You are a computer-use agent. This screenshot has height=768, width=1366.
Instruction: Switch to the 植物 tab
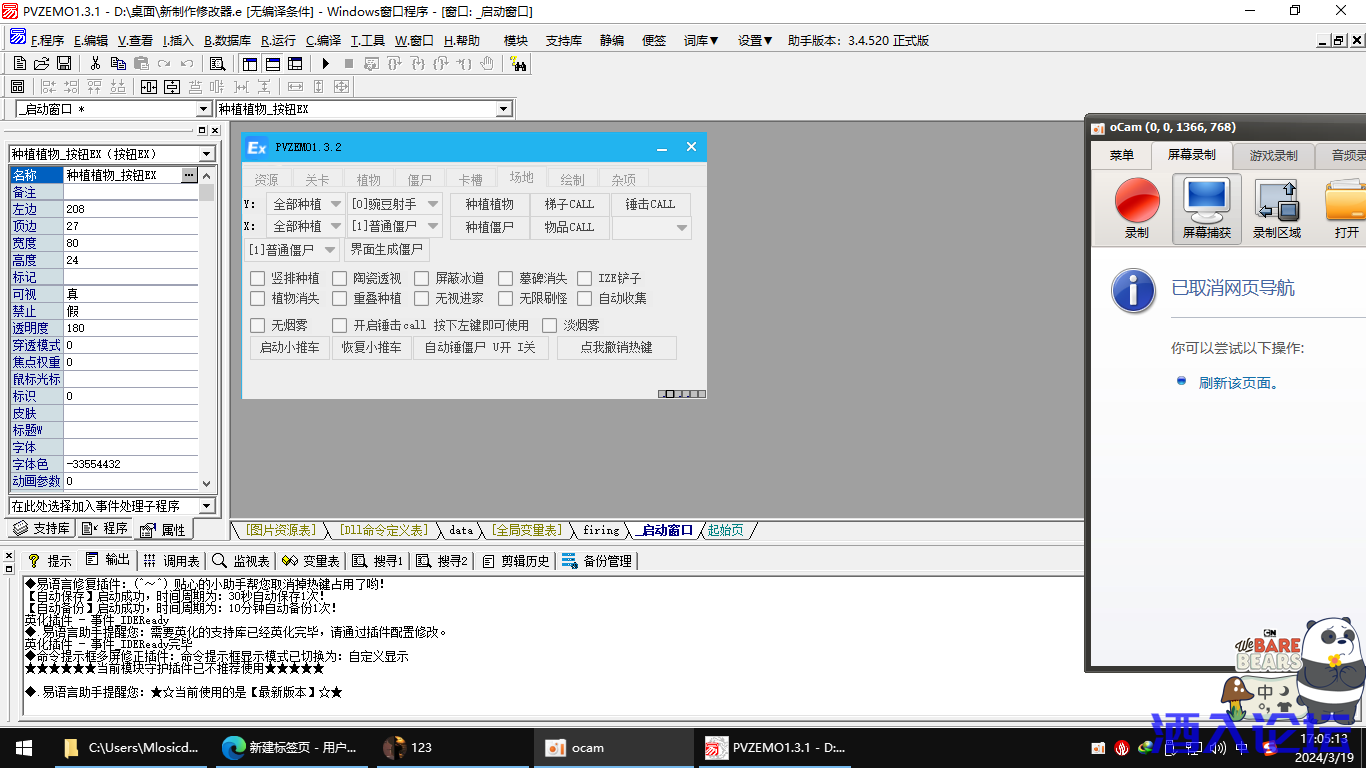coord(368,180)
